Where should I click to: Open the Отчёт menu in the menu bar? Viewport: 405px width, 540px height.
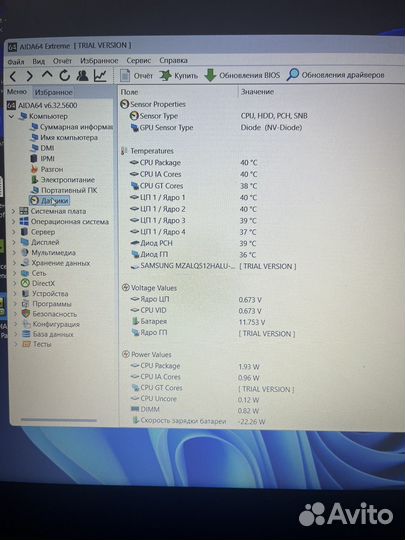[62, 61]
